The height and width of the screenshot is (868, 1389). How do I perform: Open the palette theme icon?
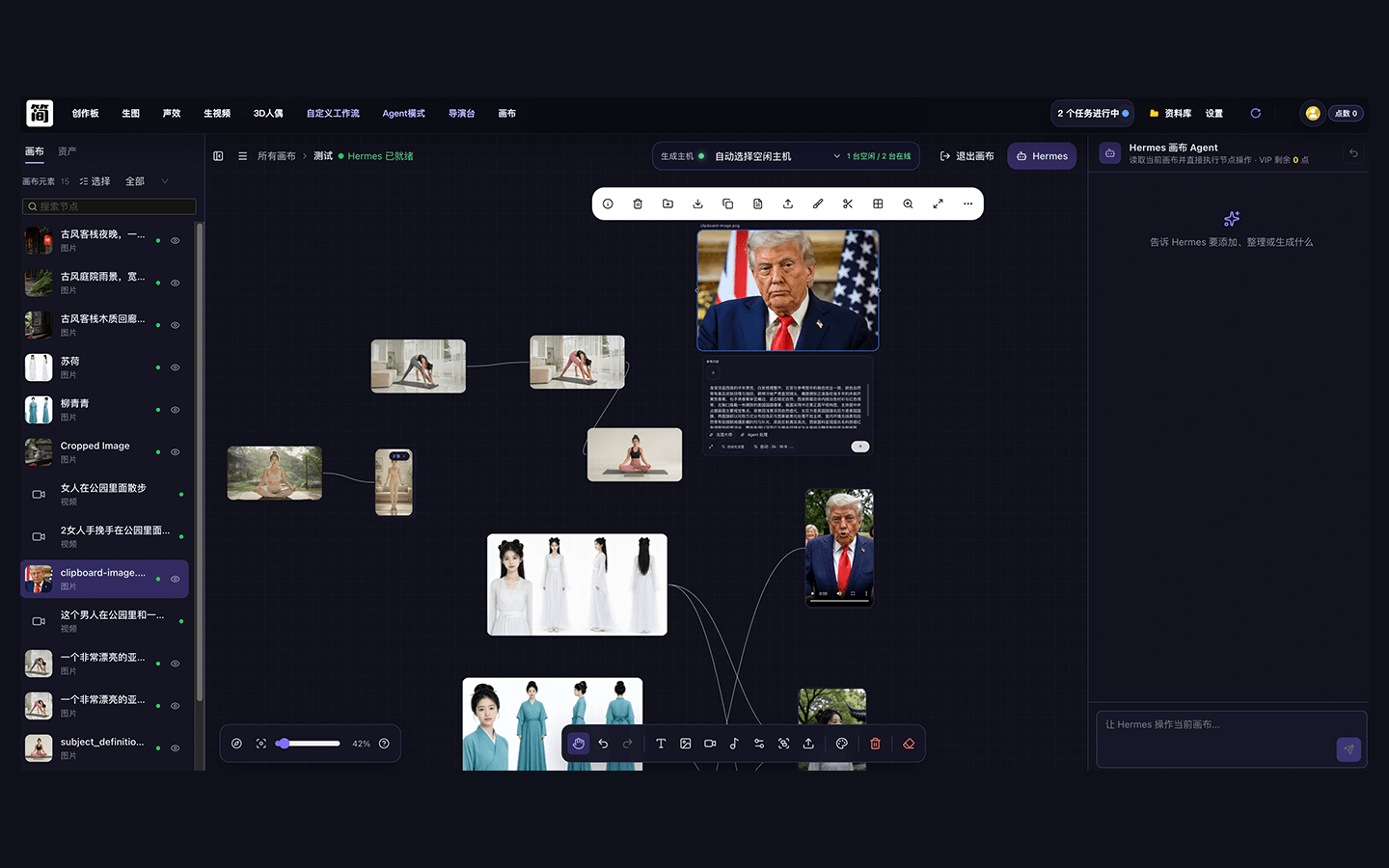[x=842, y=744]
